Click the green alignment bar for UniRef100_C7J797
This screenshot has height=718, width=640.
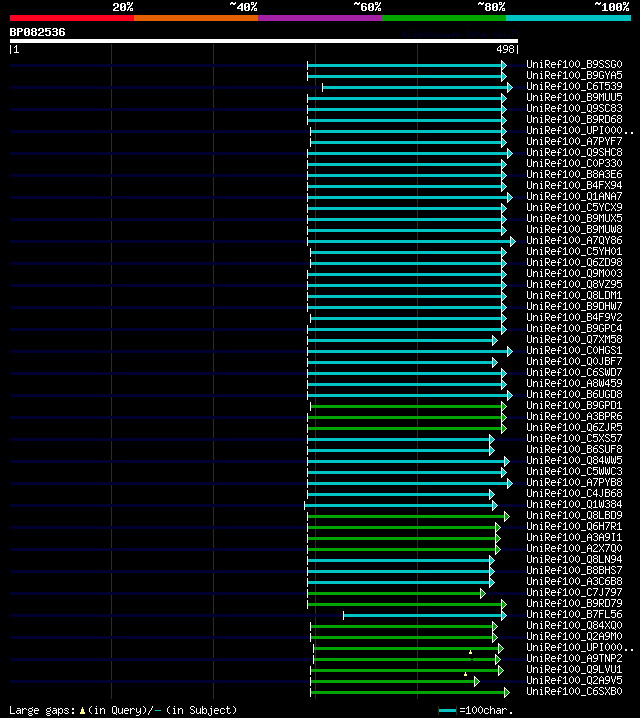click(x=396, y=593)
